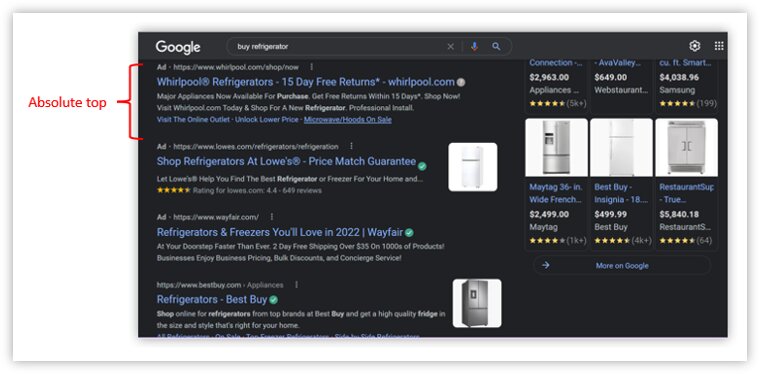Click the www.wayfair.com ad URL
Screen dimensions: 761x374
point(216,216)
